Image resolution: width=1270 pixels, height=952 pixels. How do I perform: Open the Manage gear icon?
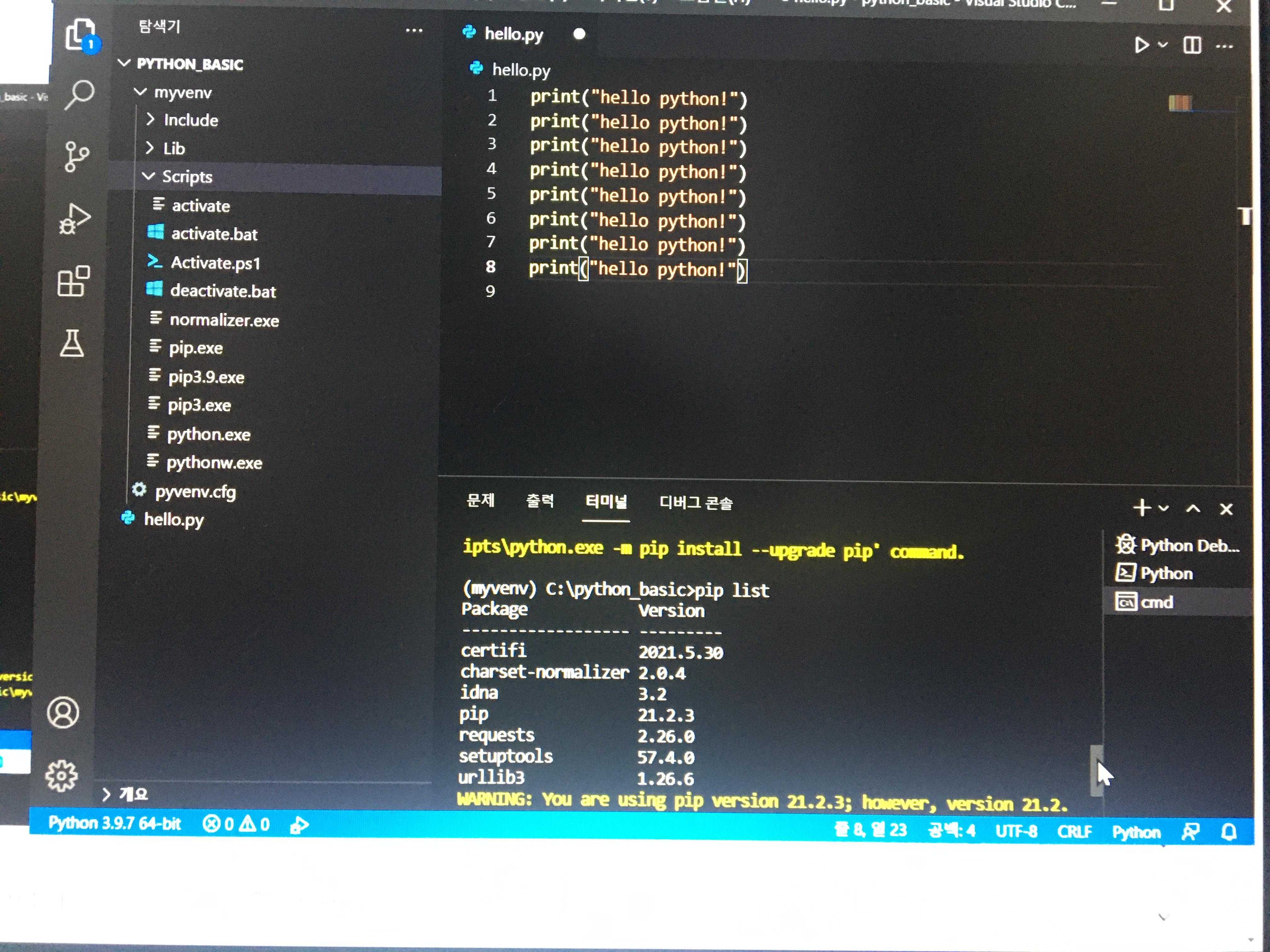61,775
